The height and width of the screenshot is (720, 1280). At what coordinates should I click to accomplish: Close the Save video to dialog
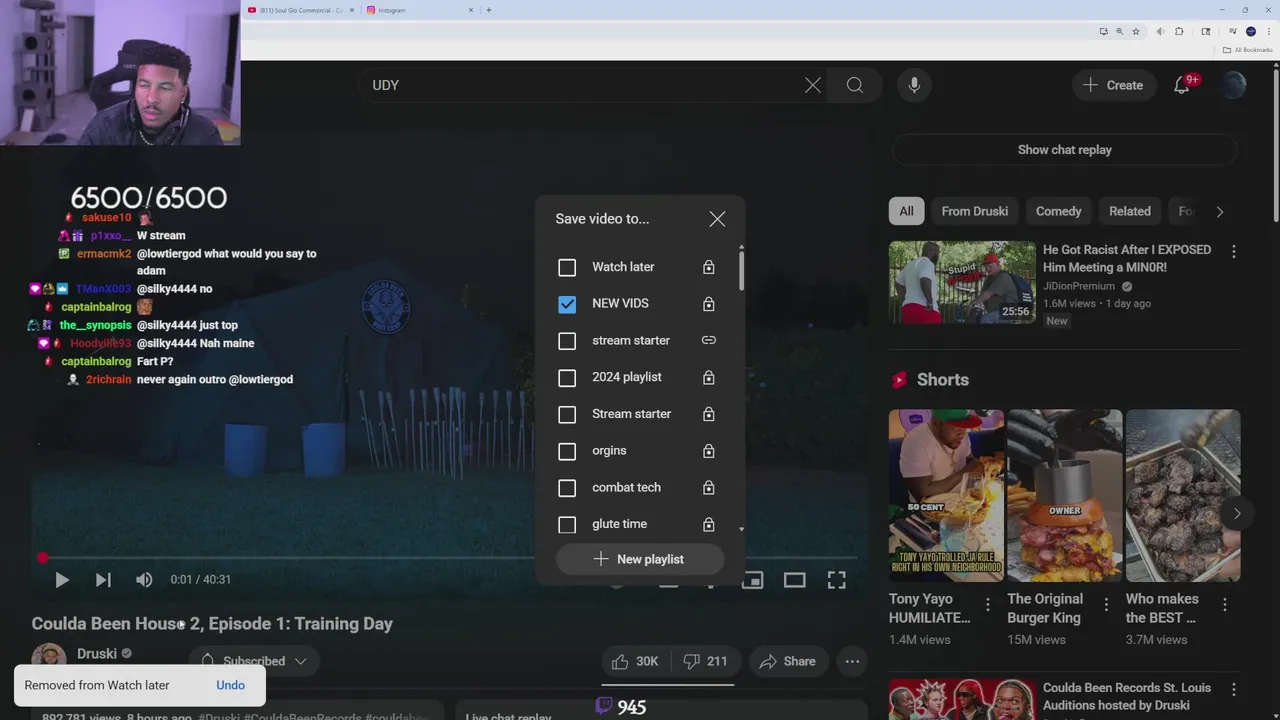(x=717, y=219)
